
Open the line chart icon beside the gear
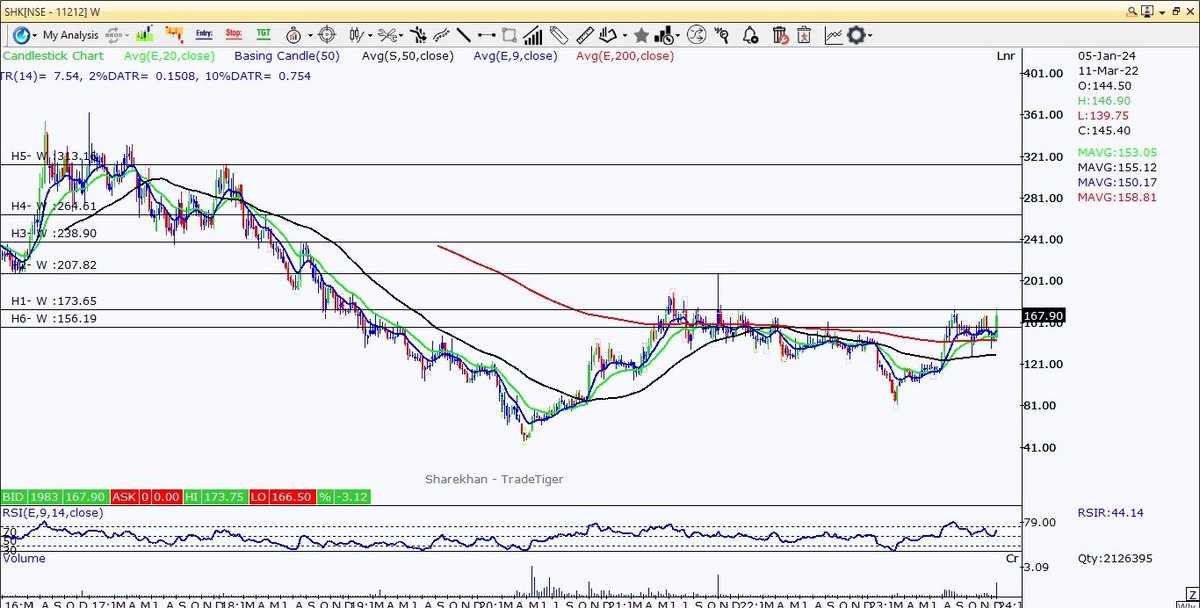833,35
